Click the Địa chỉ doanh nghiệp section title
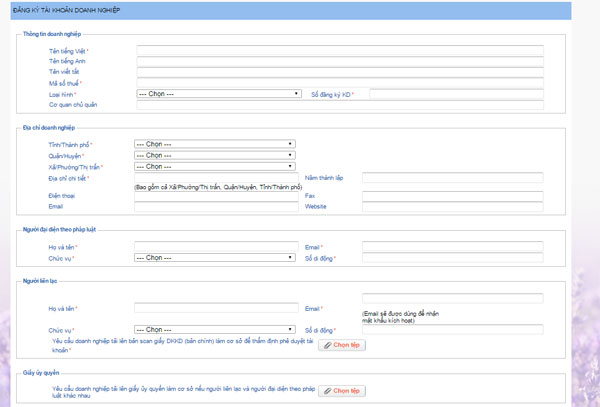Image resolution: width=600 pixels, height=407 pixels. click(49, 127)
